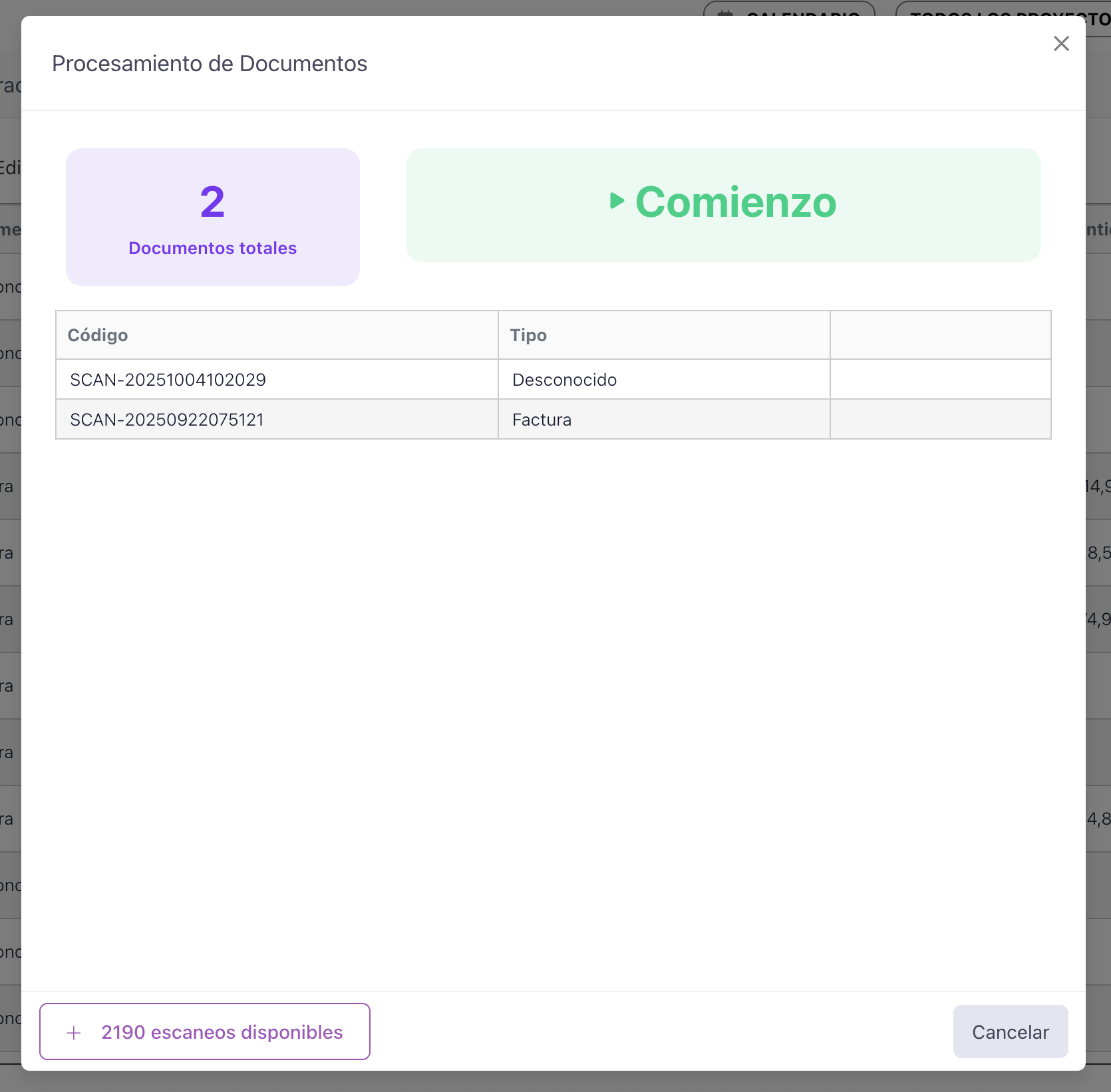Click the Factura type cell

tap(542, 420)
